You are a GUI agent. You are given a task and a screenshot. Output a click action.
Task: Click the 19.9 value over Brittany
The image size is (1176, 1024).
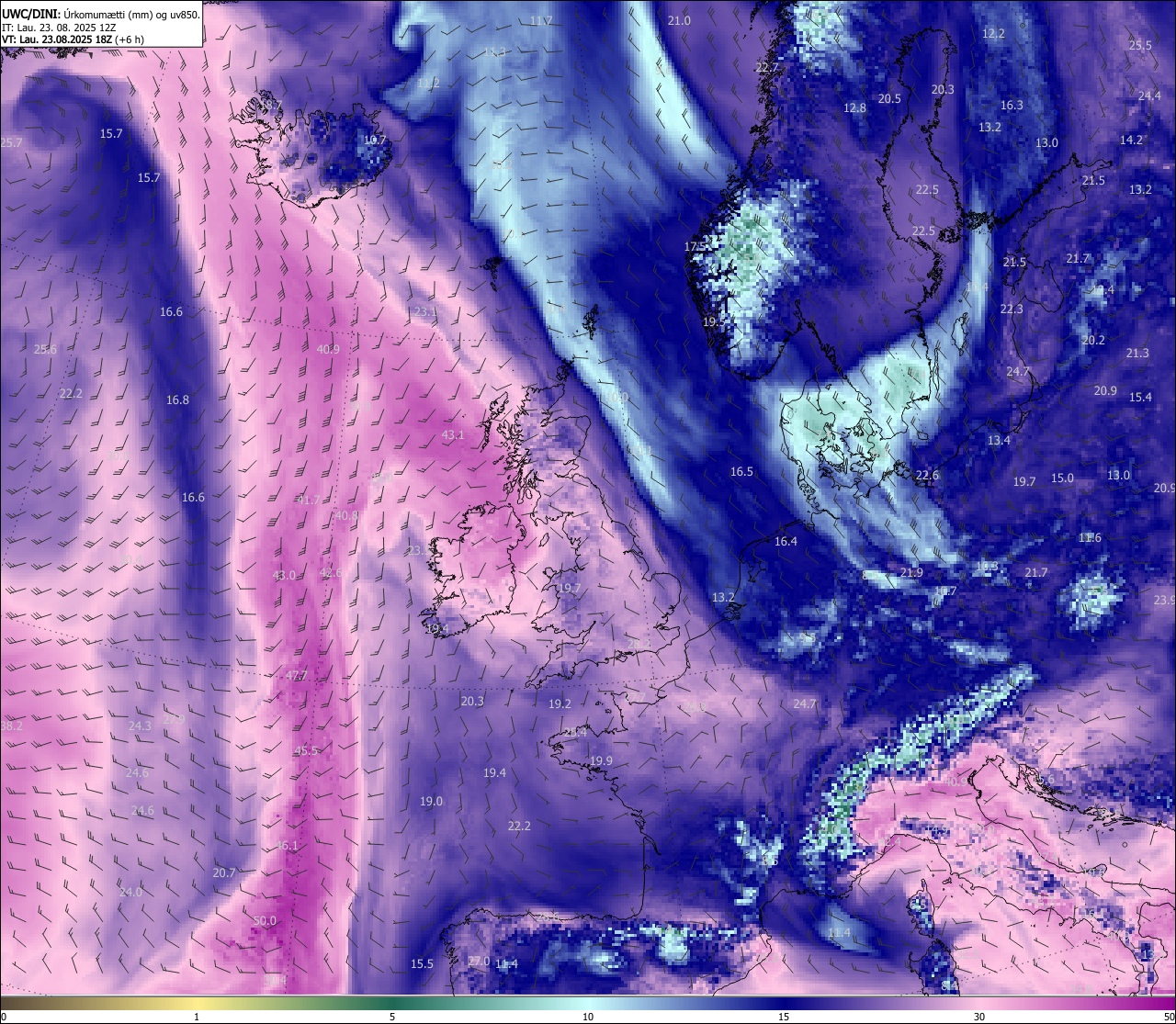click(x=601, y=760)
